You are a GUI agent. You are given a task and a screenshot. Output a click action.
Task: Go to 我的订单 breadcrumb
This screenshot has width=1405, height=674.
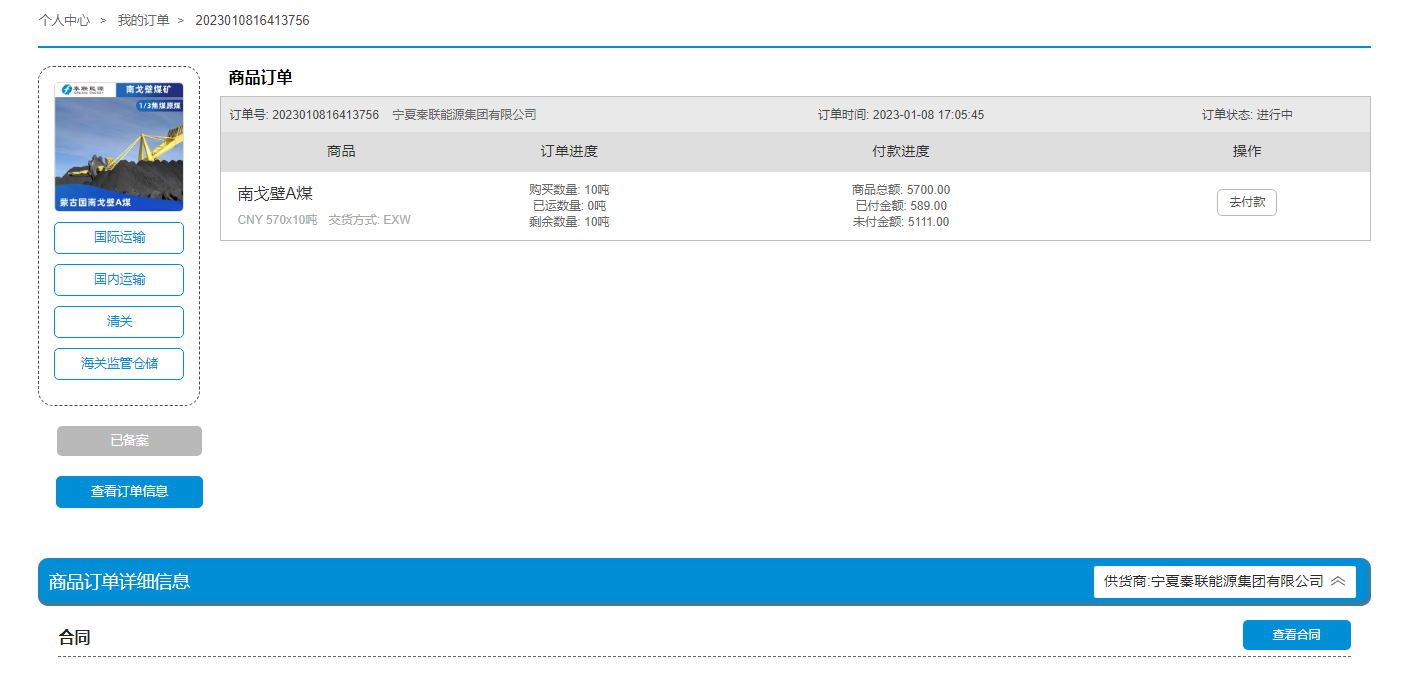(143, 20)
